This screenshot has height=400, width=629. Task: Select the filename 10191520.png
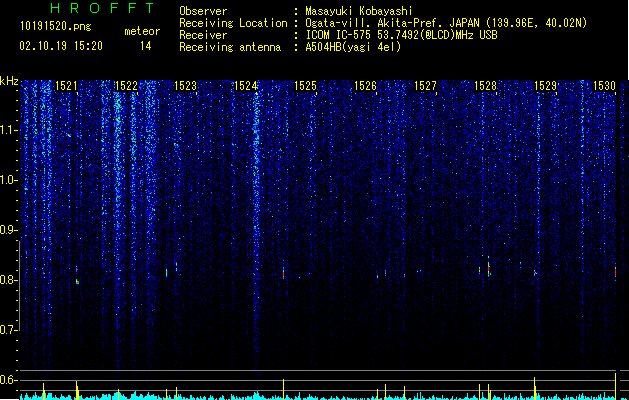pyautogui.click(x=55, y=27)
